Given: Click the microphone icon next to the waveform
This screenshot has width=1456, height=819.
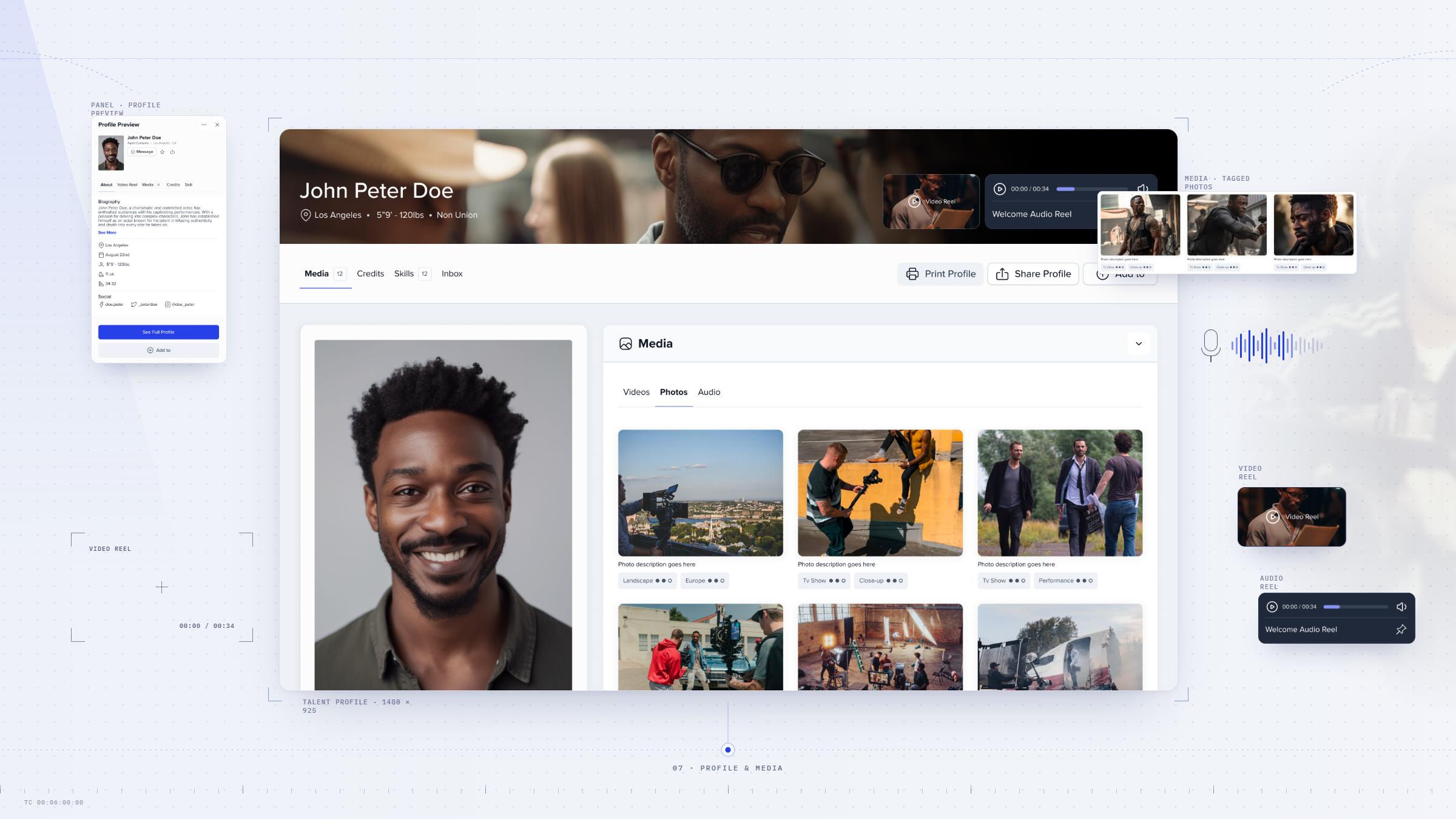Looking at the screenshot, I should 1211,346.
